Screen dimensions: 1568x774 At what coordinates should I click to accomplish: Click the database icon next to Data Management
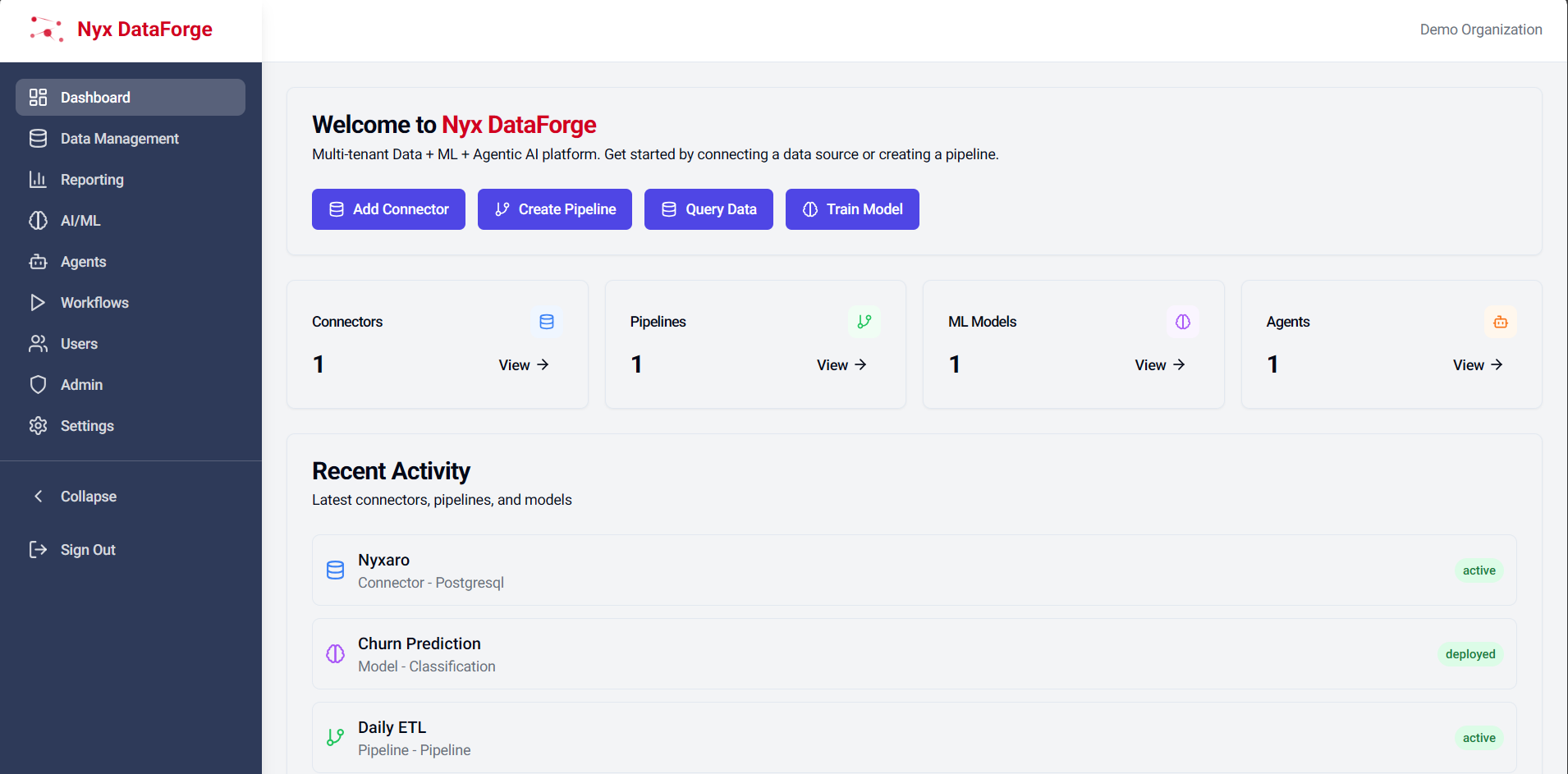(39, 138)
